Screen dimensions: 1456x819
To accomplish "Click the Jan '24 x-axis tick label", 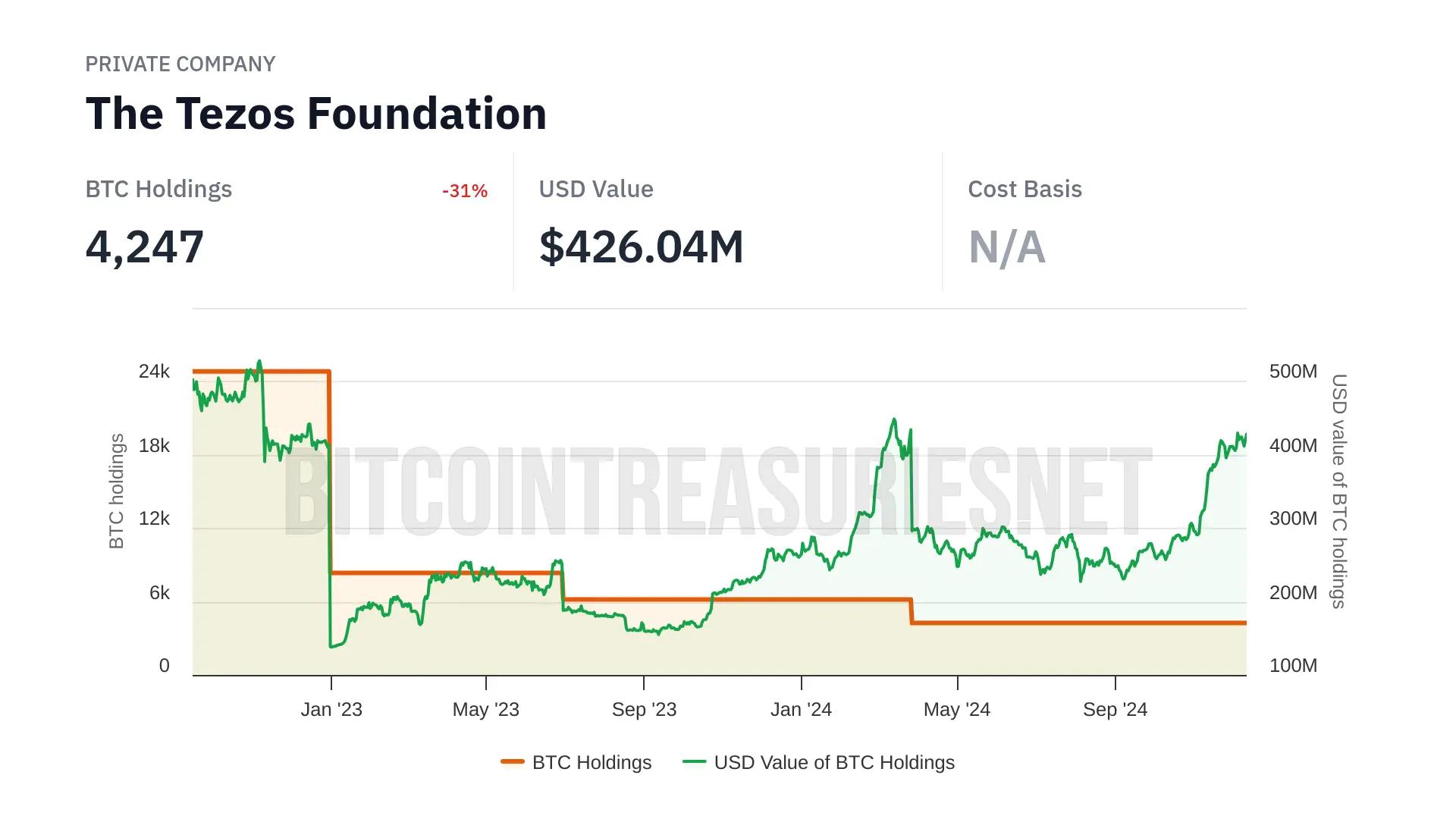I will [801, 710].
